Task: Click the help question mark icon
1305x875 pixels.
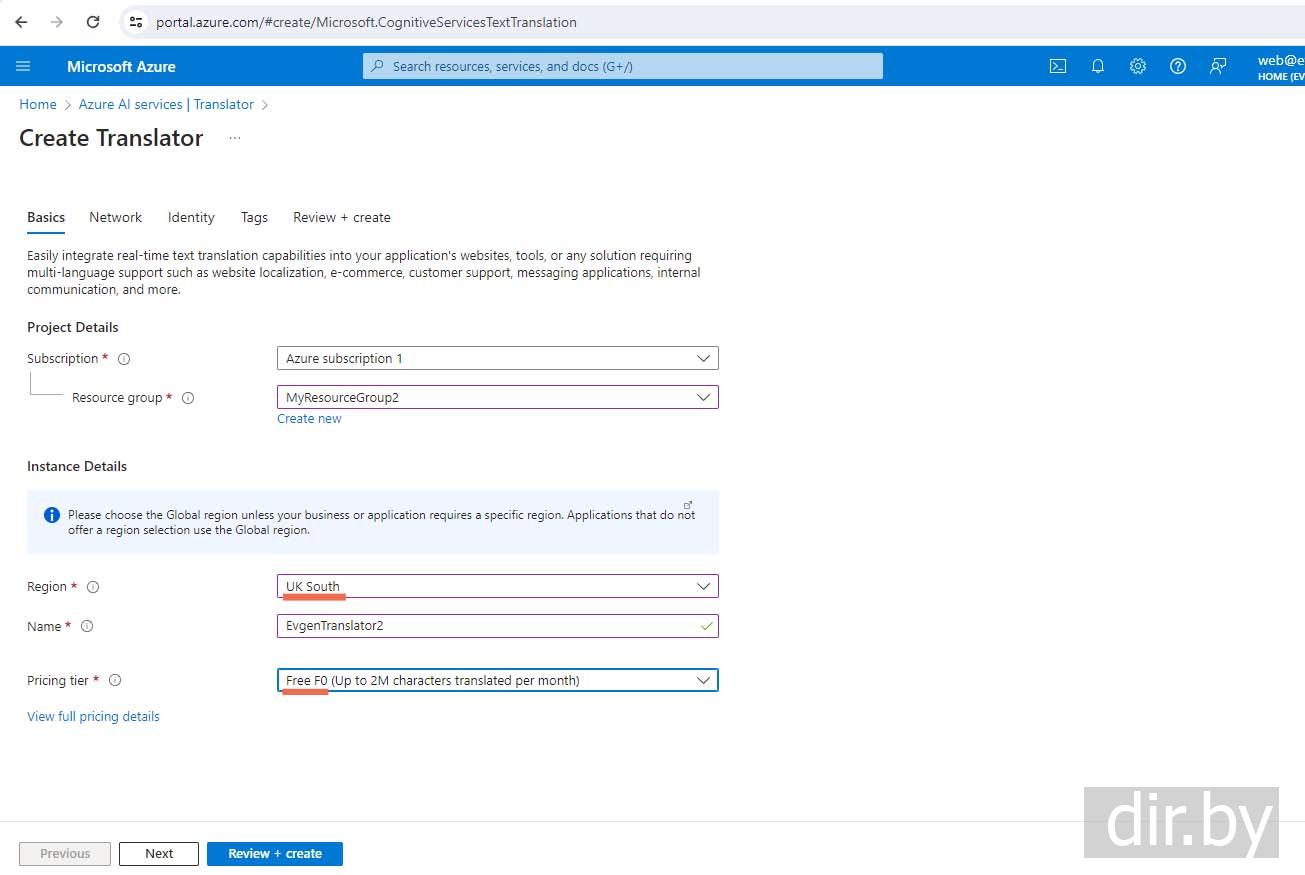Action: click(1177, 66)
